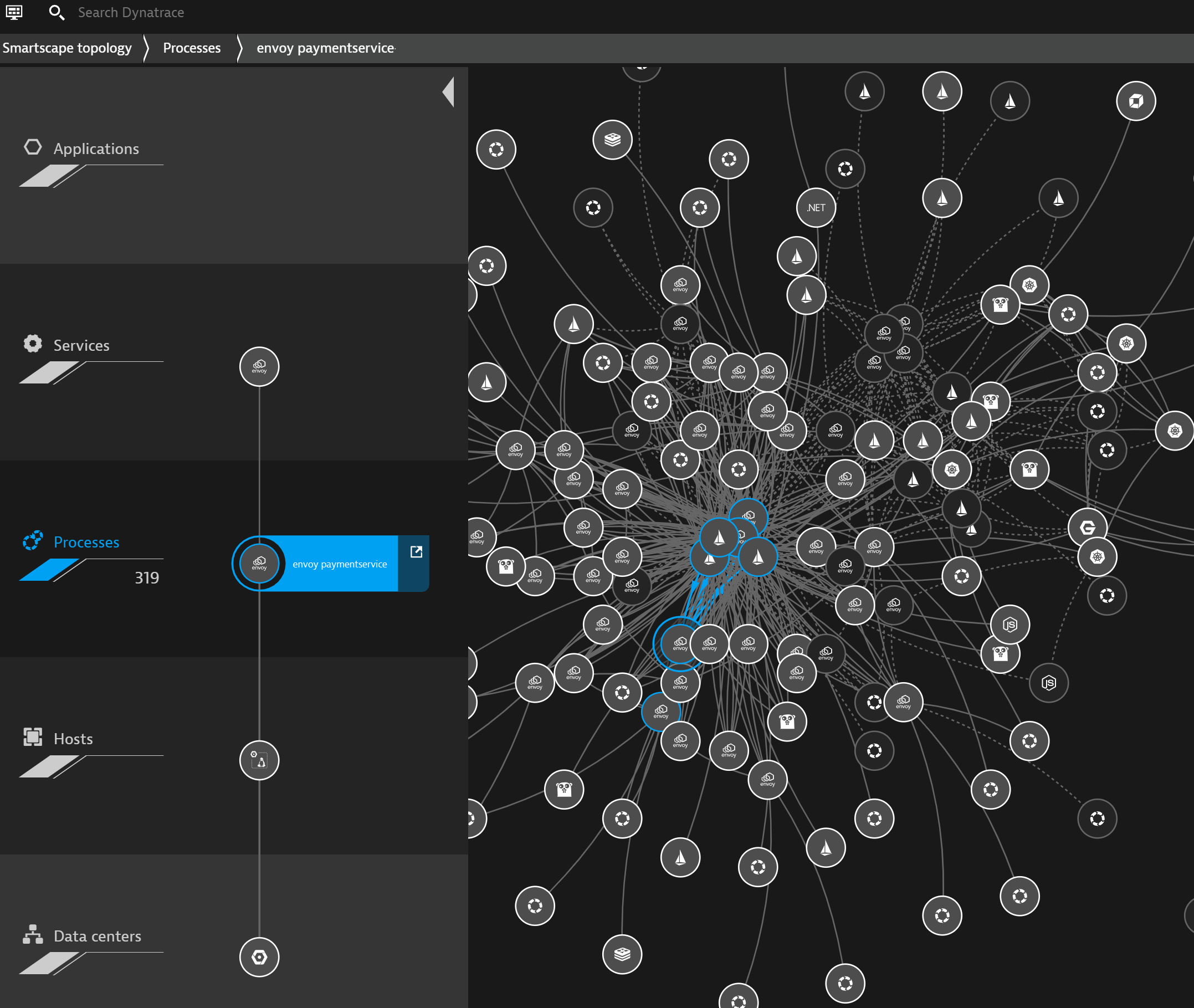Click the search magnifier icon
Image resolution: width=1194 pixels, height=1008 pixels.
pos(56,12)
